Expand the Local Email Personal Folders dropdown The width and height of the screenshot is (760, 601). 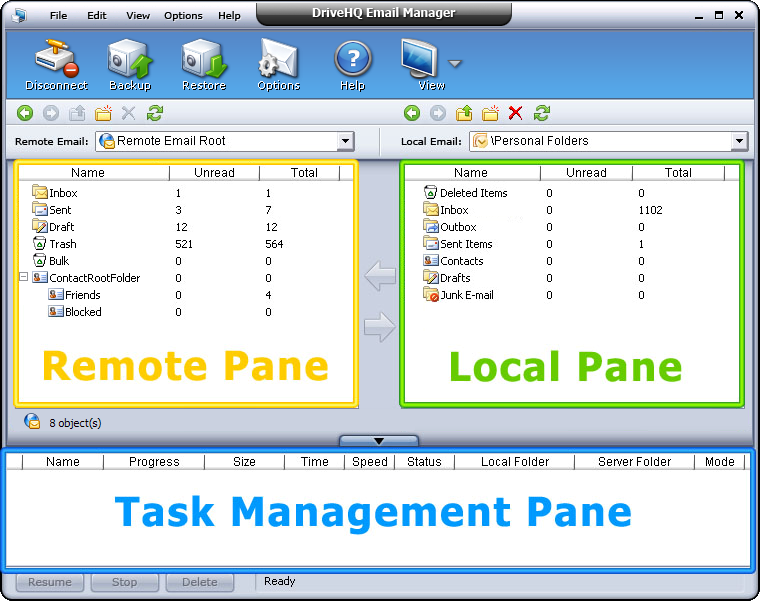(739, 142)
